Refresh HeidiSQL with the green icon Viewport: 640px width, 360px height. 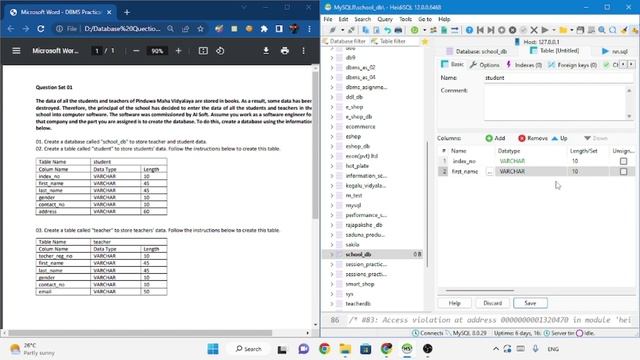click(x=415, y=30)
